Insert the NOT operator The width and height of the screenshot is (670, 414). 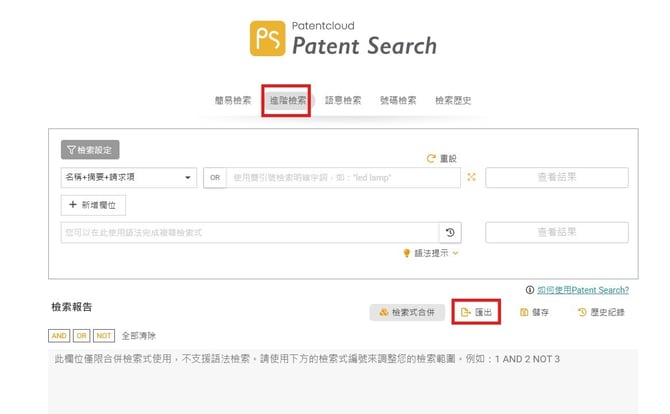(x=104, y=336)
